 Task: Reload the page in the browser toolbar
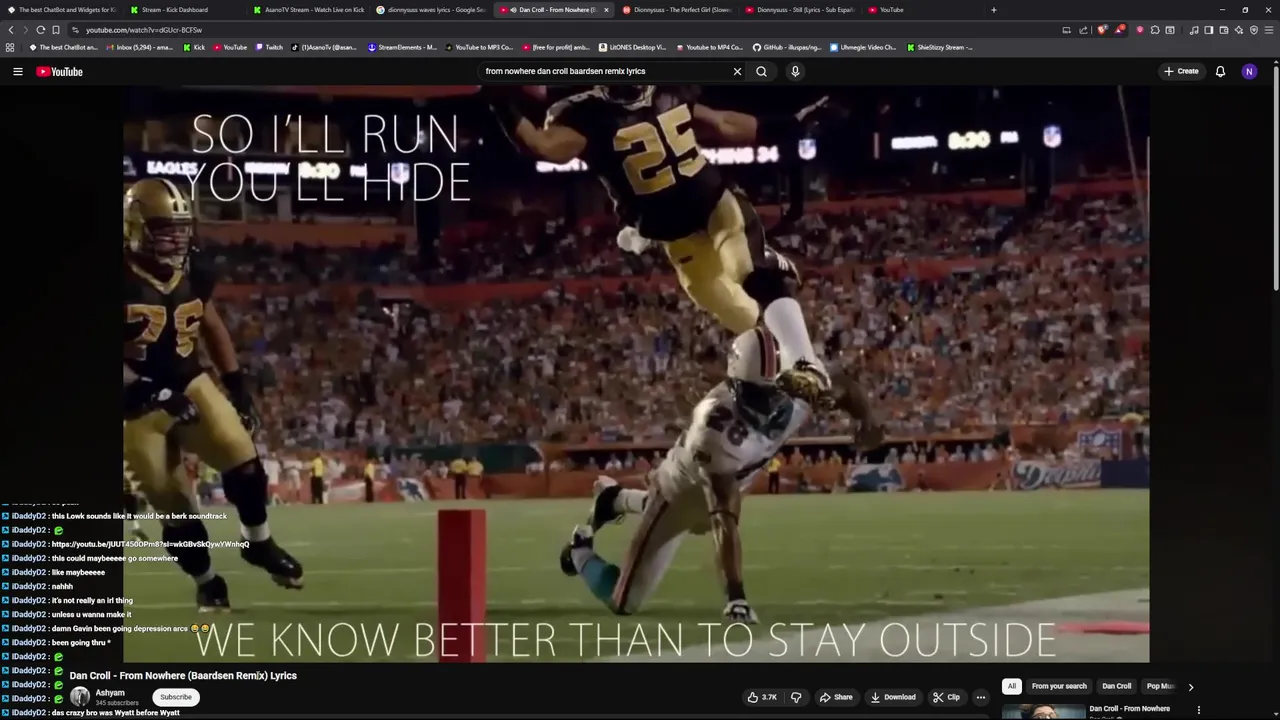(x=40, y=30)
